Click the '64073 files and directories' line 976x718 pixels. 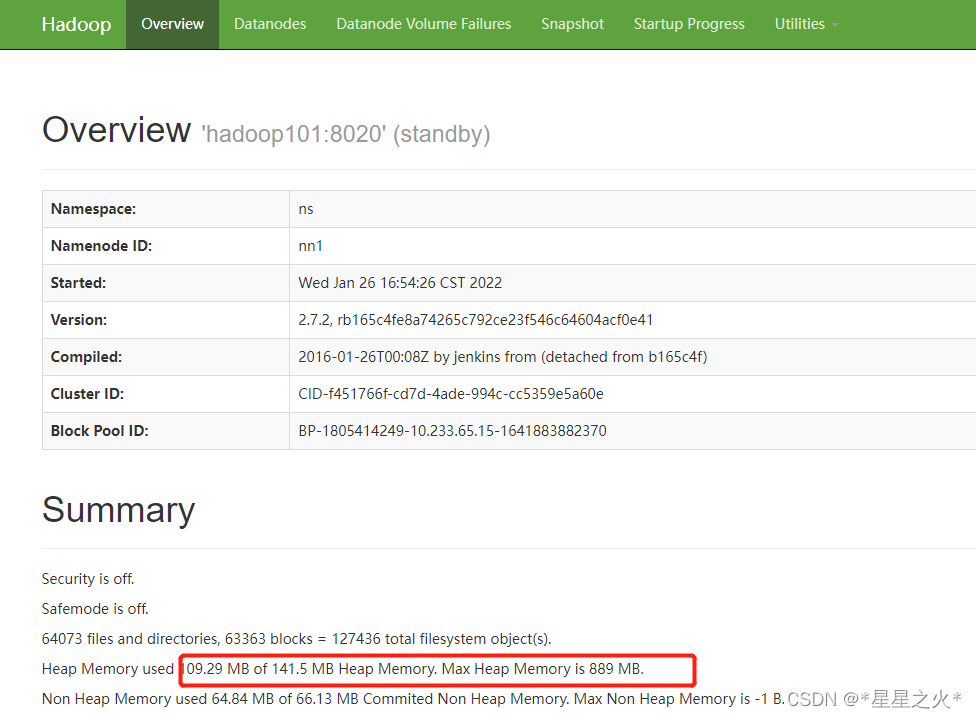click(296, 639)
